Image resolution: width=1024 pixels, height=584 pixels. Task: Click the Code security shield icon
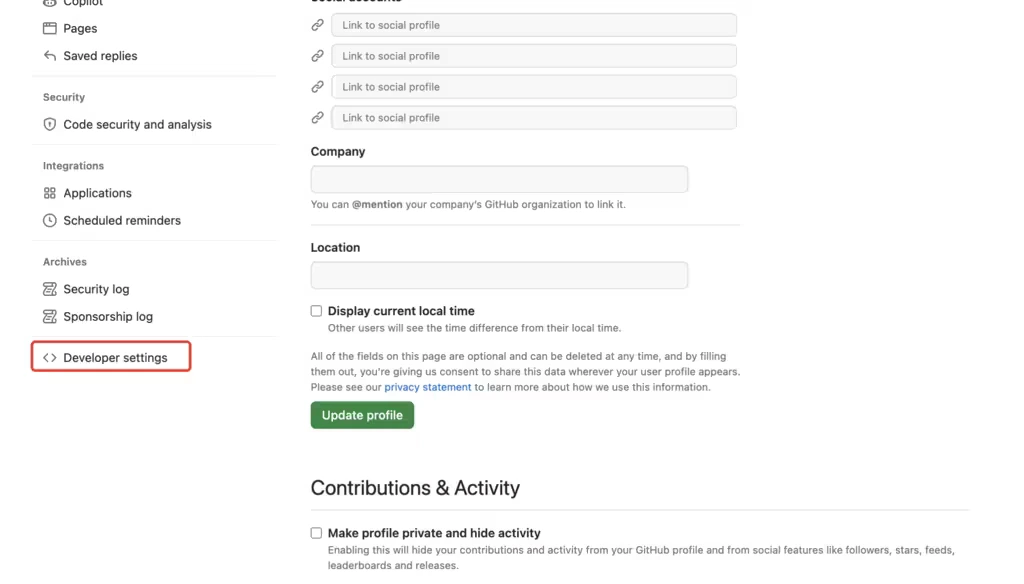[x=49, y=124]
